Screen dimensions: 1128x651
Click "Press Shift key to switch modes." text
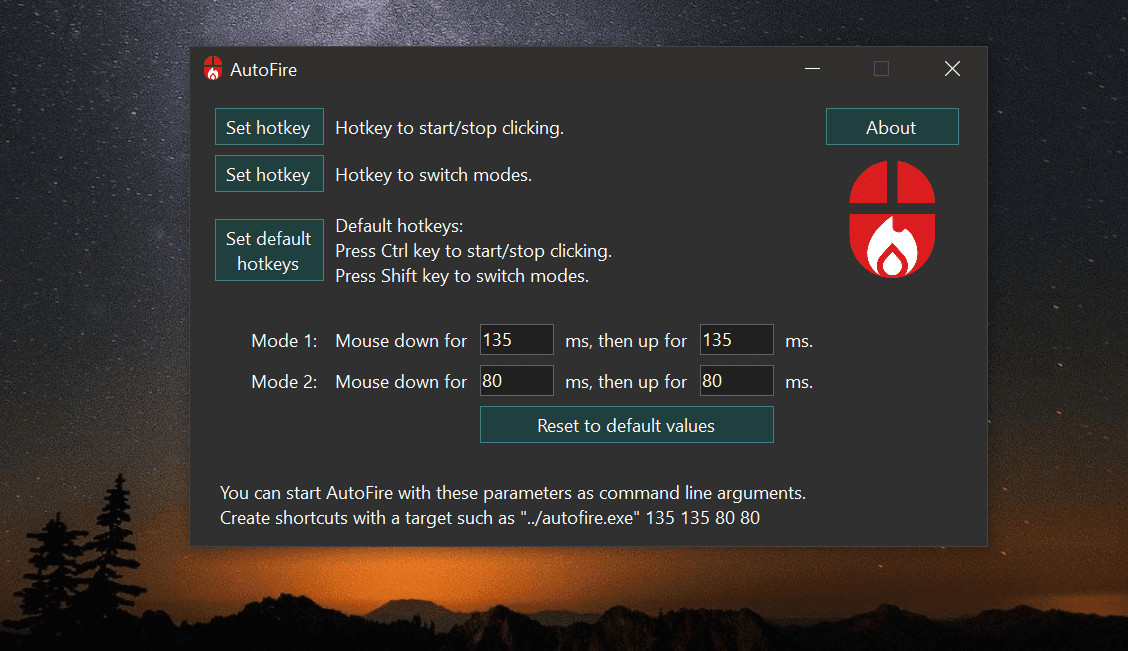[x=462, y=276]
